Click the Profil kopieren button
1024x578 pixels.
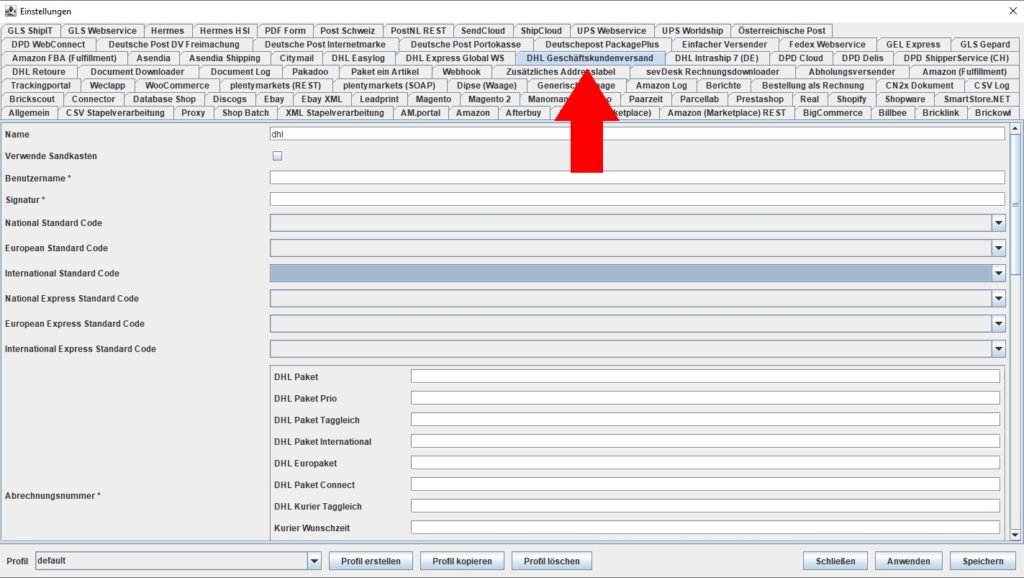point(462,561)
